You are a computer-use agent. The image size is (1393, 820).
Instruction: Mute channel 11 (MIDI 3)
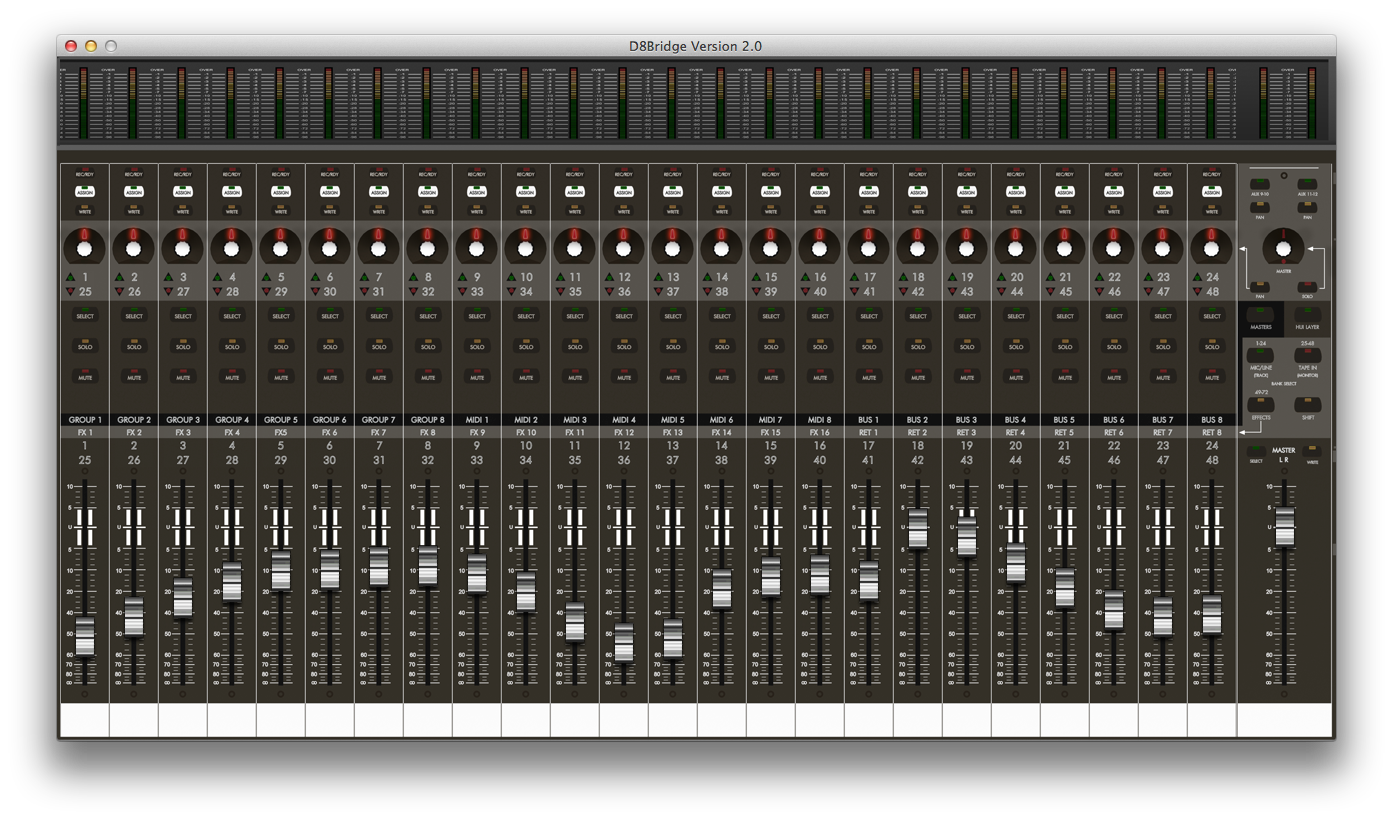[575, 376]
